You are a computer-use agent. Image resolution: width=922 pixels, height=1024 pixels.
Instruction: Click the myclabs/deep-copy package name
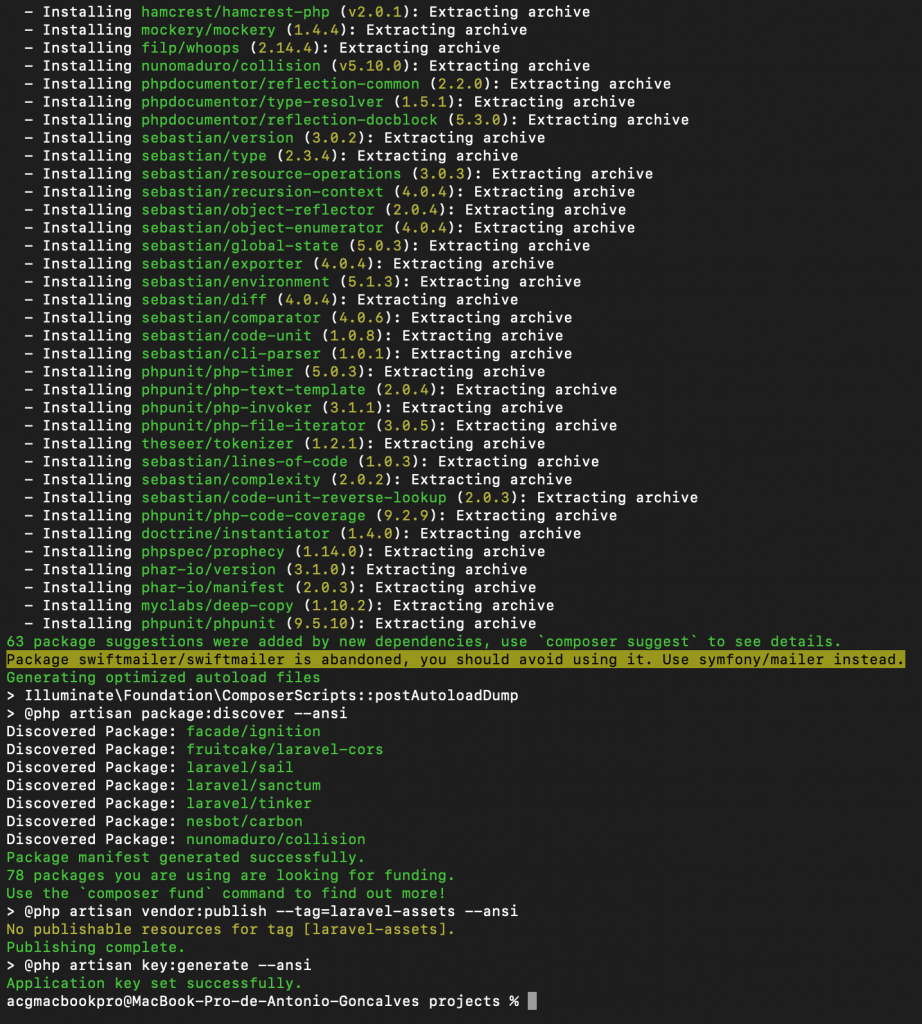point(217,605)
